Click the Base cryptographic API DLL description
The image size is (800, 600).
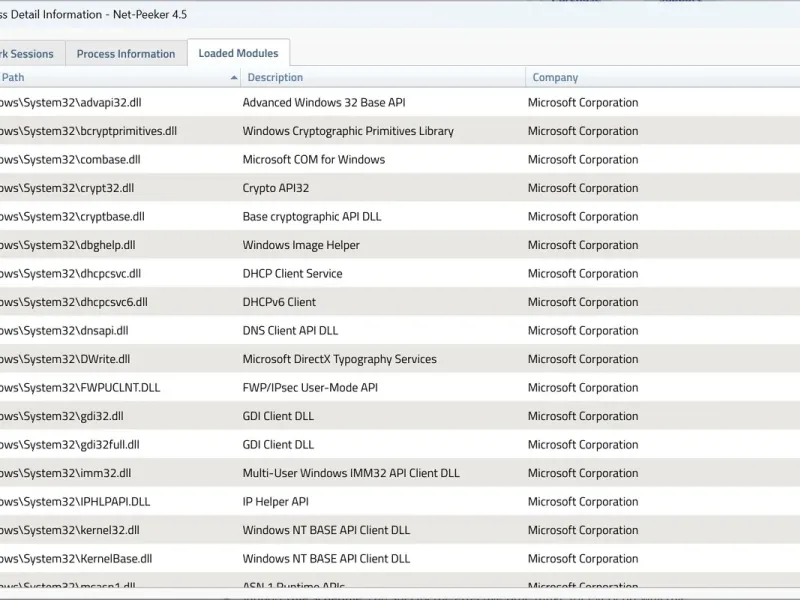pos(312,217)
